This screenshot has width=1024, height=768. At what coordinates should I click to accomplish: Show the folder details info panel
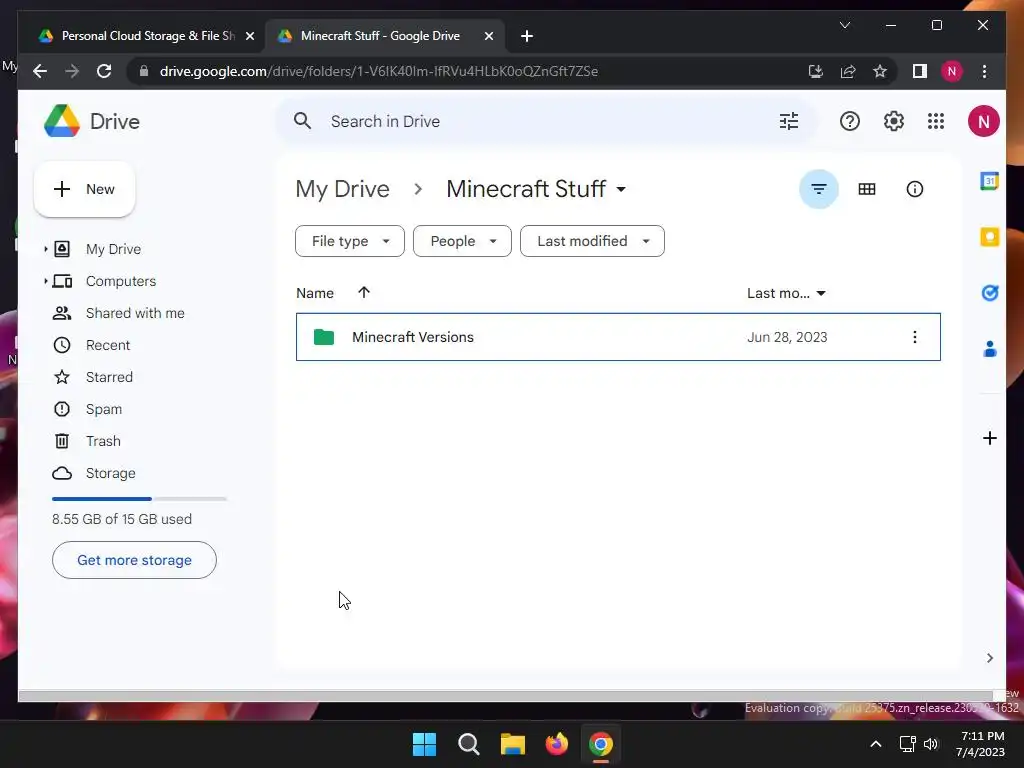tap(914, 189)
